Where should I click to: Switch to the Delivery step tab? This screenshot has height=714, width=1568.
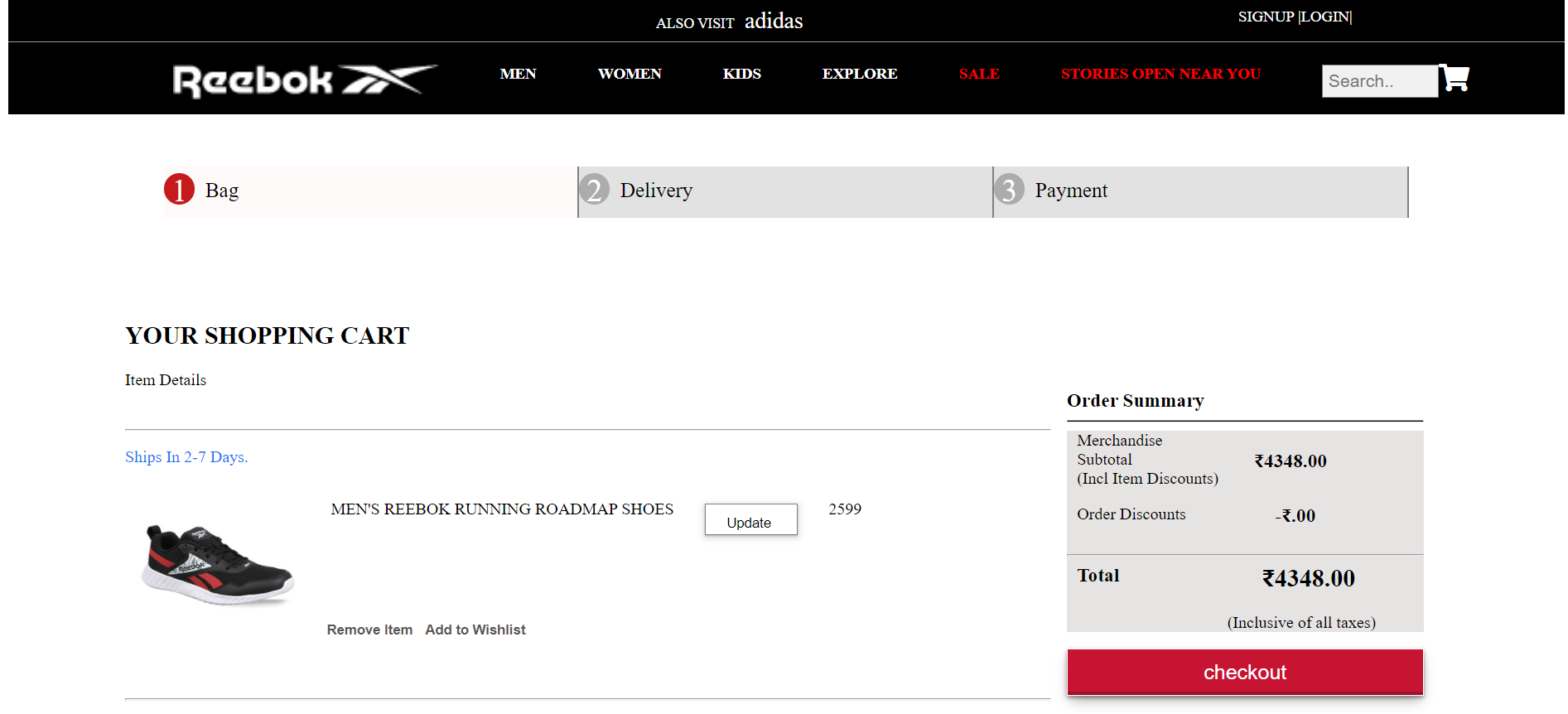(785, 192)
